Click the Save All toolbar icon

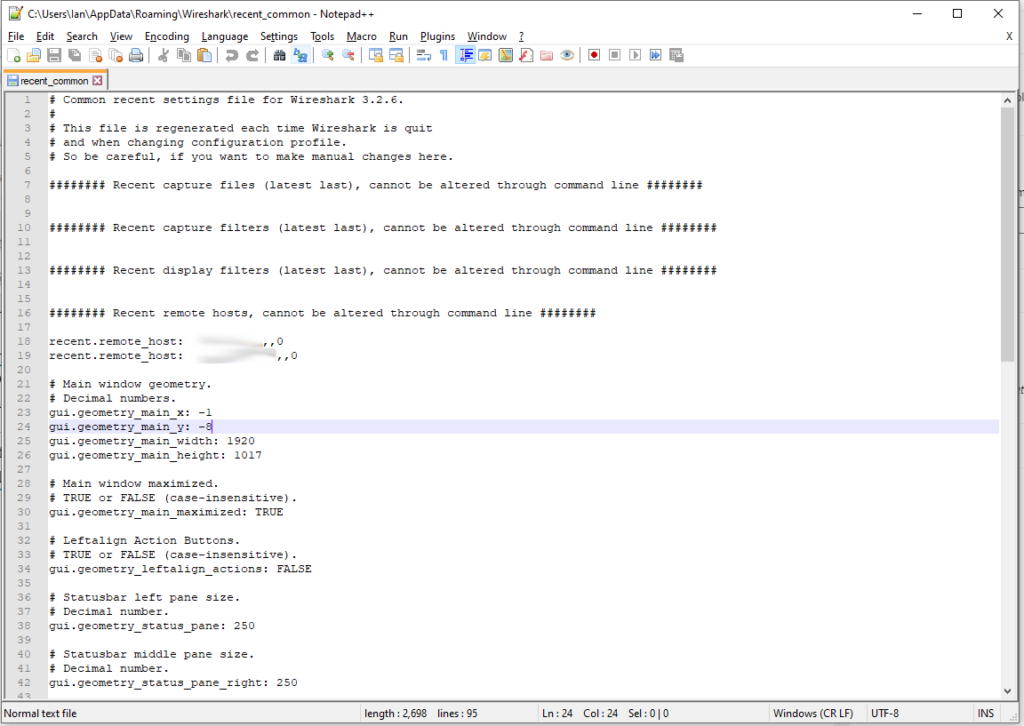pyautogui.click(x=74, y=55)
